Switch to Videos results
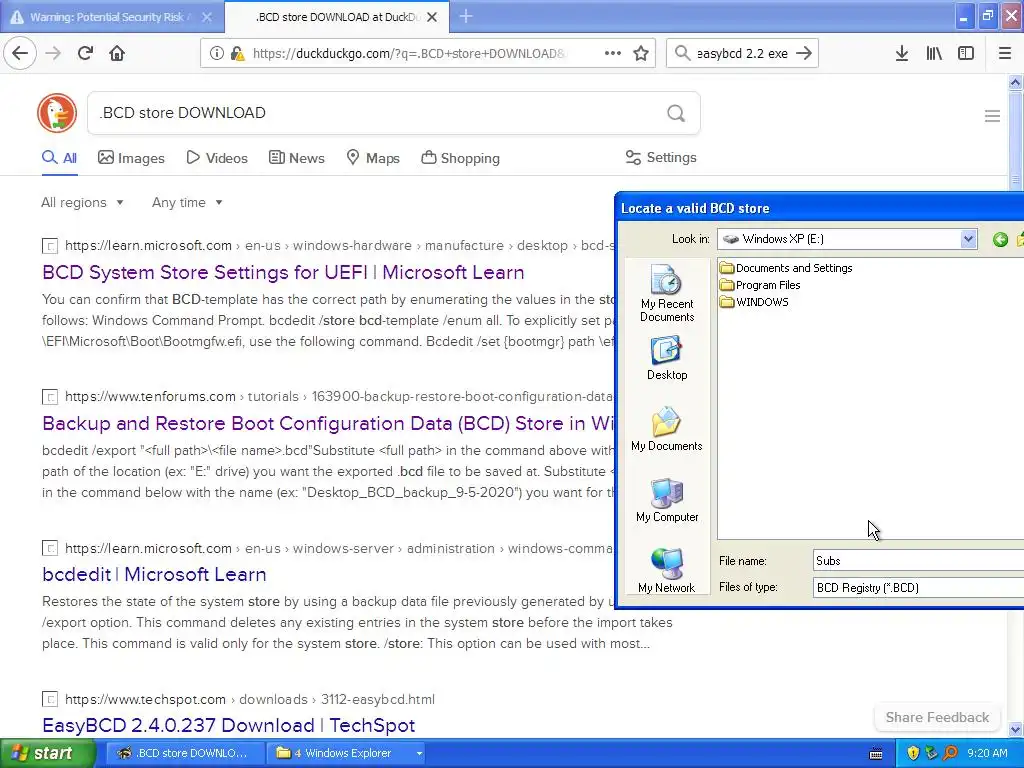Image resolution: width=1024 pixels, height=768 pixels. 217,158
